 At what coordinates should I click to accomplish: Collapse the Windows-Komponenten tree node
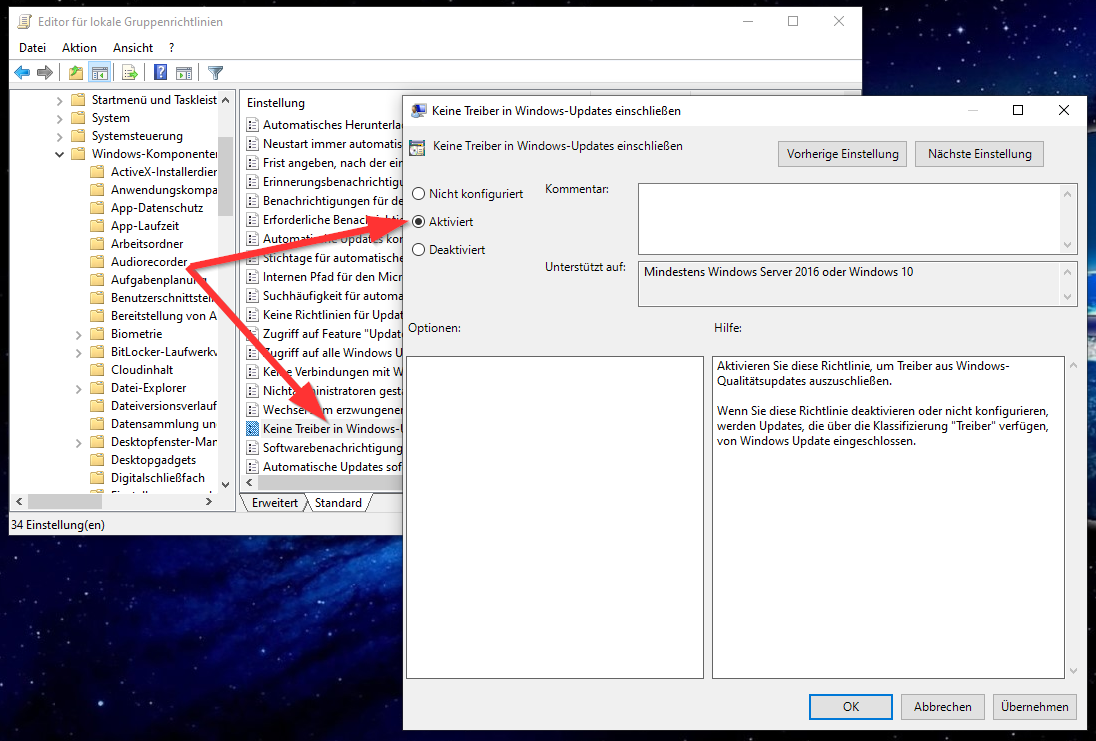(x=59, y=154)
